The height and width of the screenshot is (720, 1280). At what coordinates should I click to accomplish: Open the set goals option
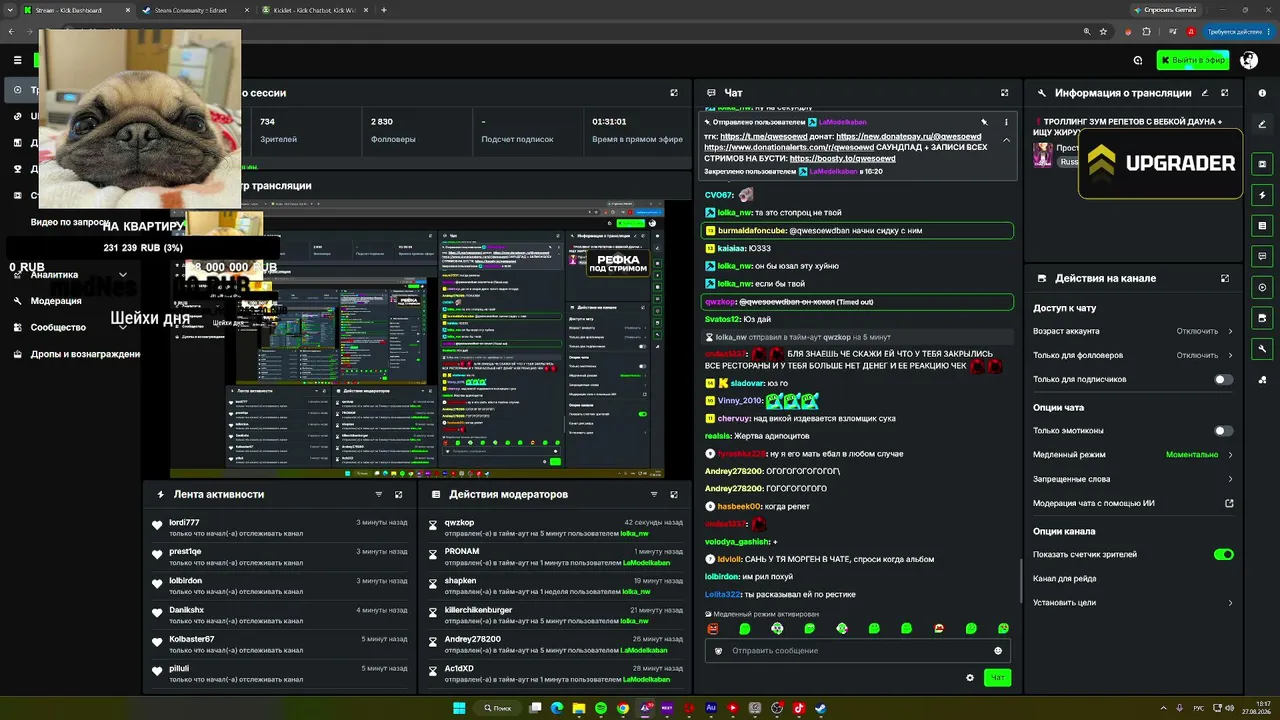1133,603
